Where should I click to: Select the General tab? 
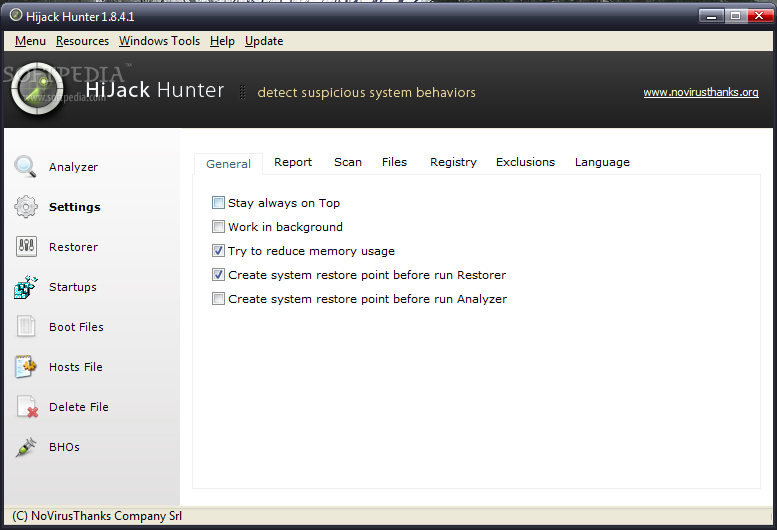pyautogui.click(x=228, y=164)
